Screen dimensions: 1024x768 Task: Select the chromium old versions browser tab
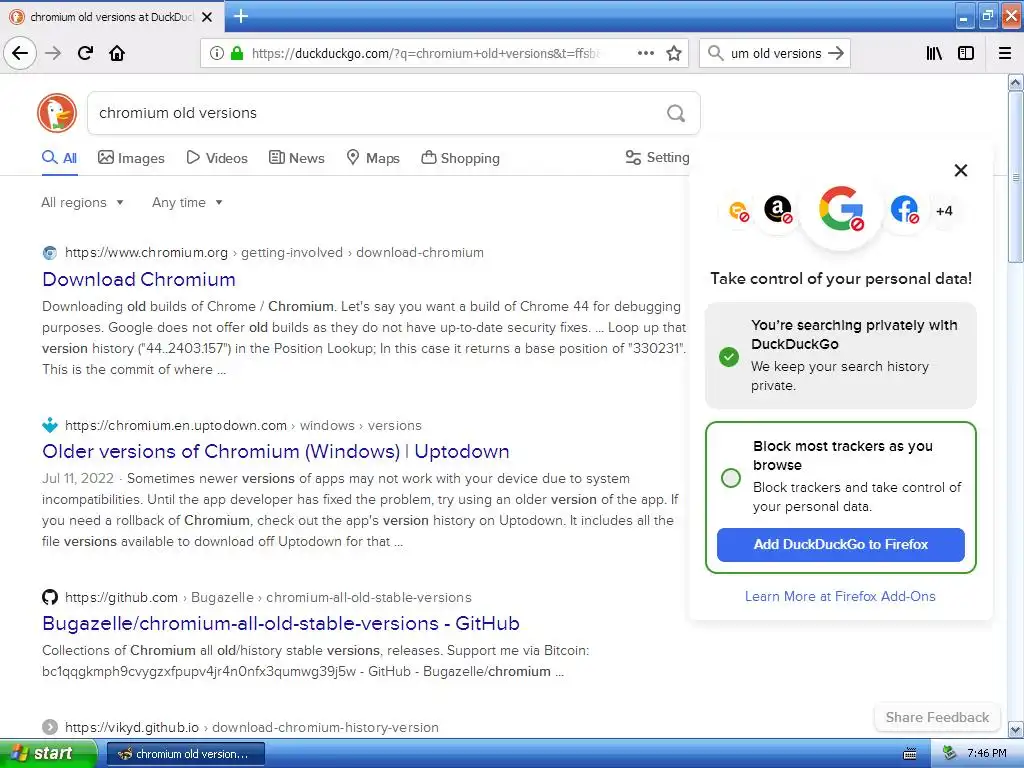click(x=111, y=17)
